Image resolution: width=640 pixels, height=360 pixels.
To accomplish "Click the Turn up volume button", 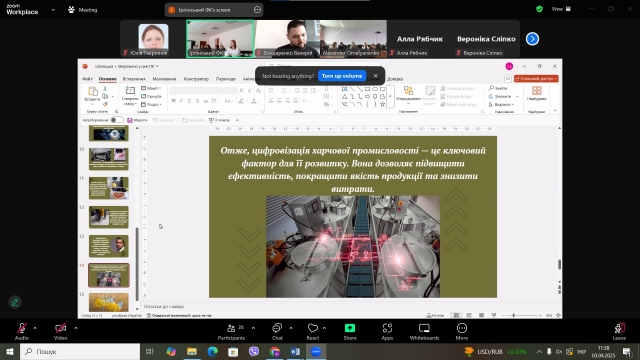I will coord(342,76).
